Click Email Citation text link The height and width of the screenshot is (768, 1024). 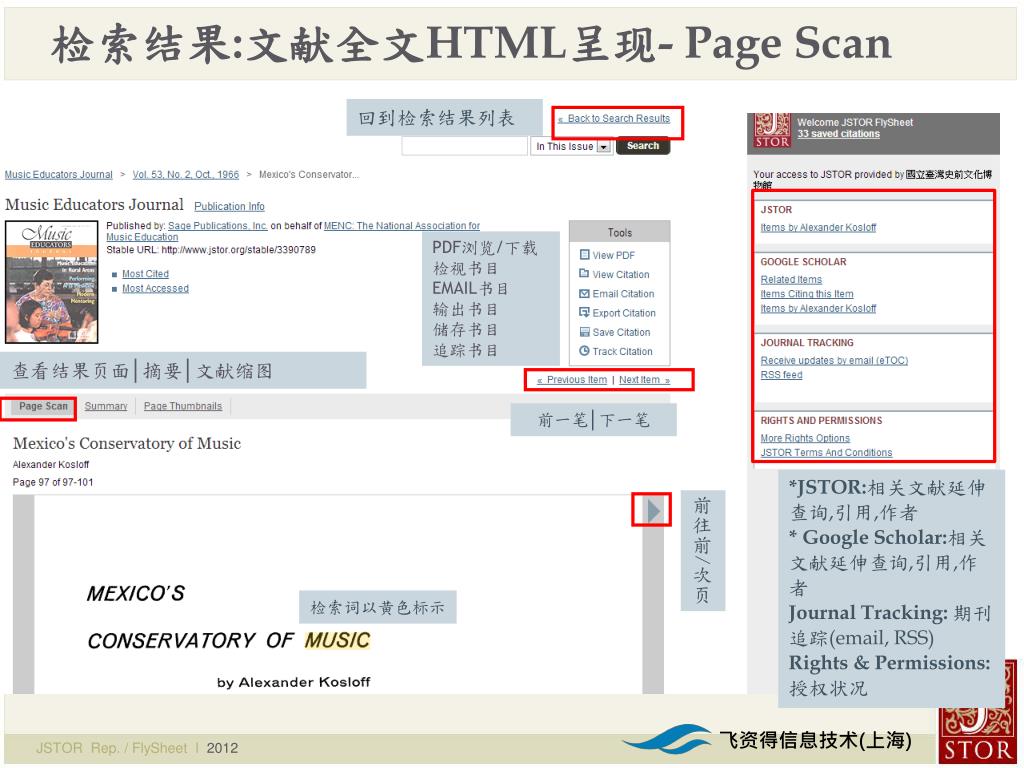click(623, 294)
